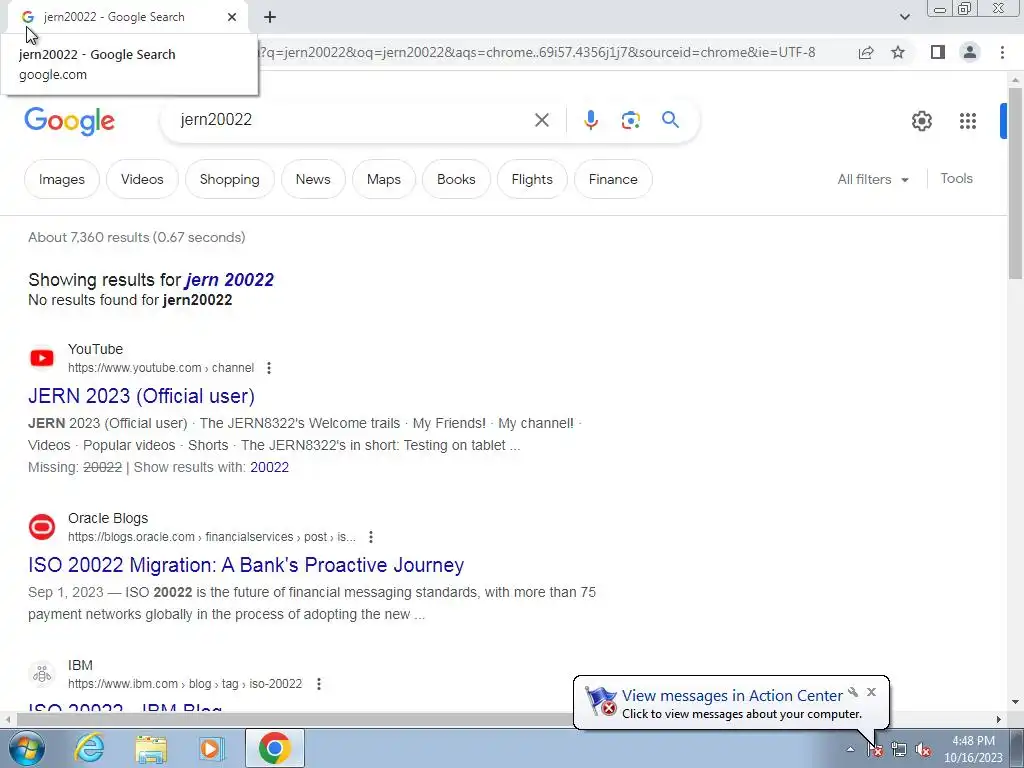The height and width of the screenshot is (768, 1024).
Task: Open a new tab with the plus button
Action: [270, 17]
